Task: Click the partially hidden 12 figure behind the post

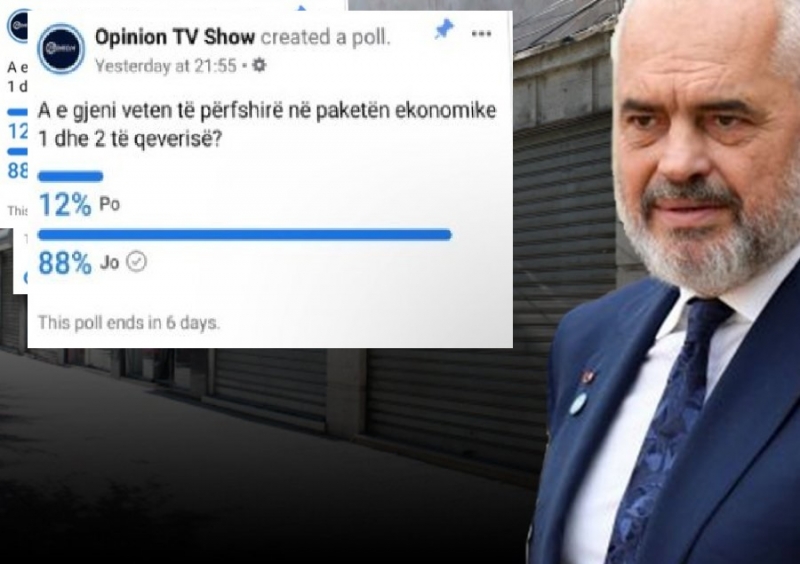Action: [18, 132]
